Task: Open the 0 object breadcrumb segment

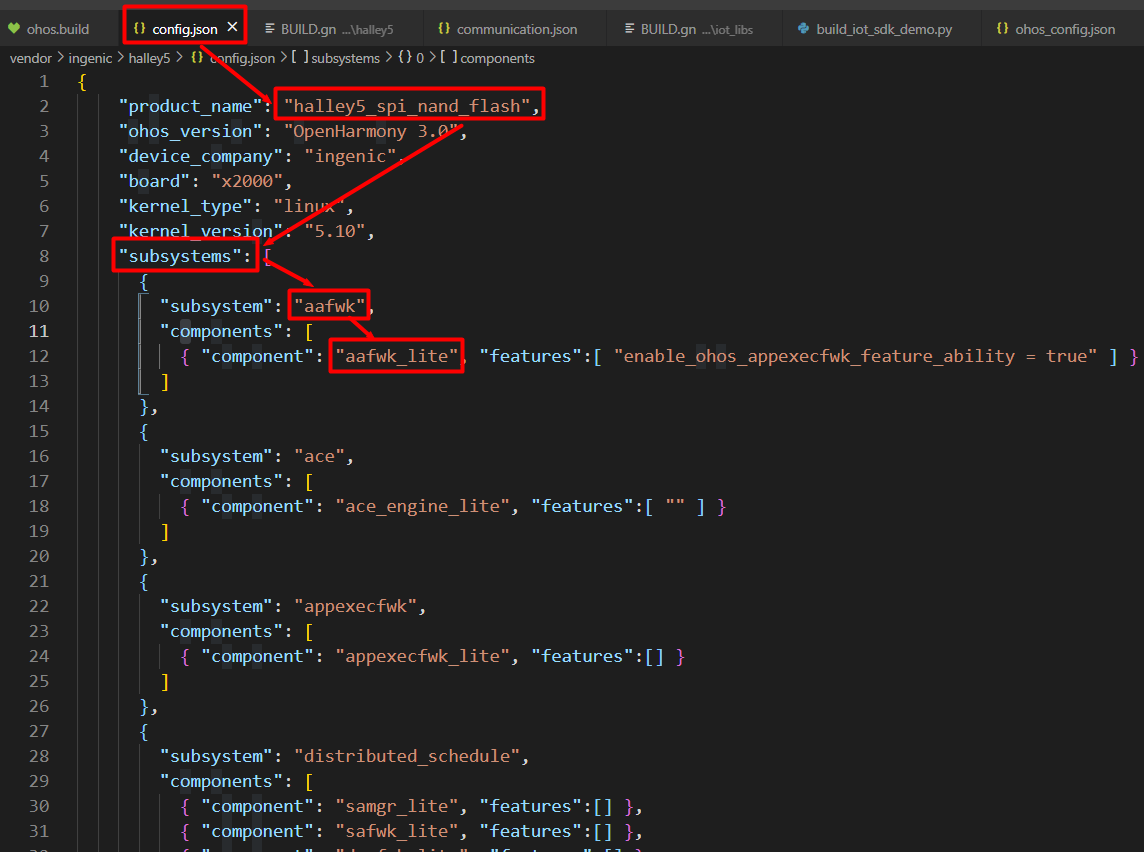Action: click(412, 58)
